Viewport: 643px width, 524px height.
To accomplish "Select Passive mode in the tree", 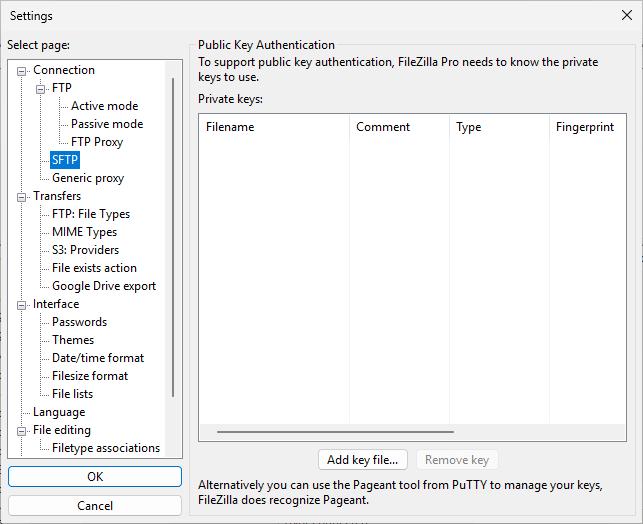I will (x=106, y=124).
